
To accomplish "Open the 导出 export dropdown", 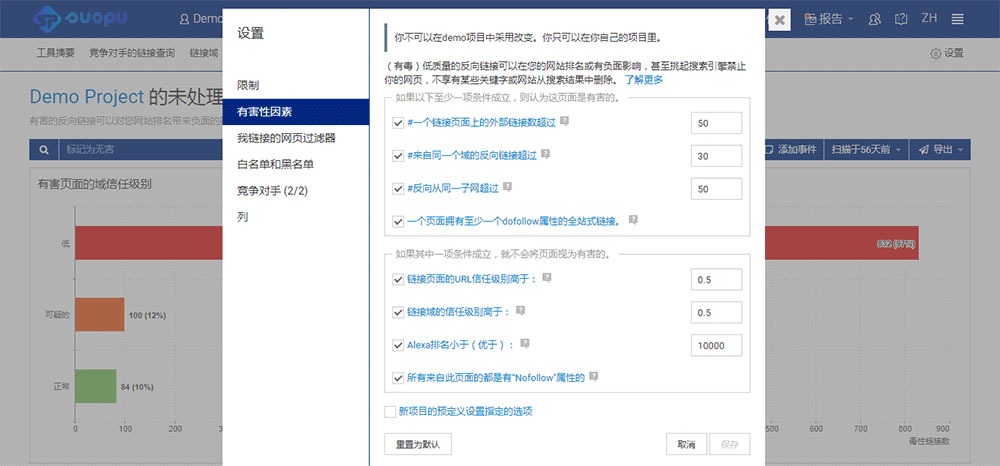I will click(x=941, y=150).
